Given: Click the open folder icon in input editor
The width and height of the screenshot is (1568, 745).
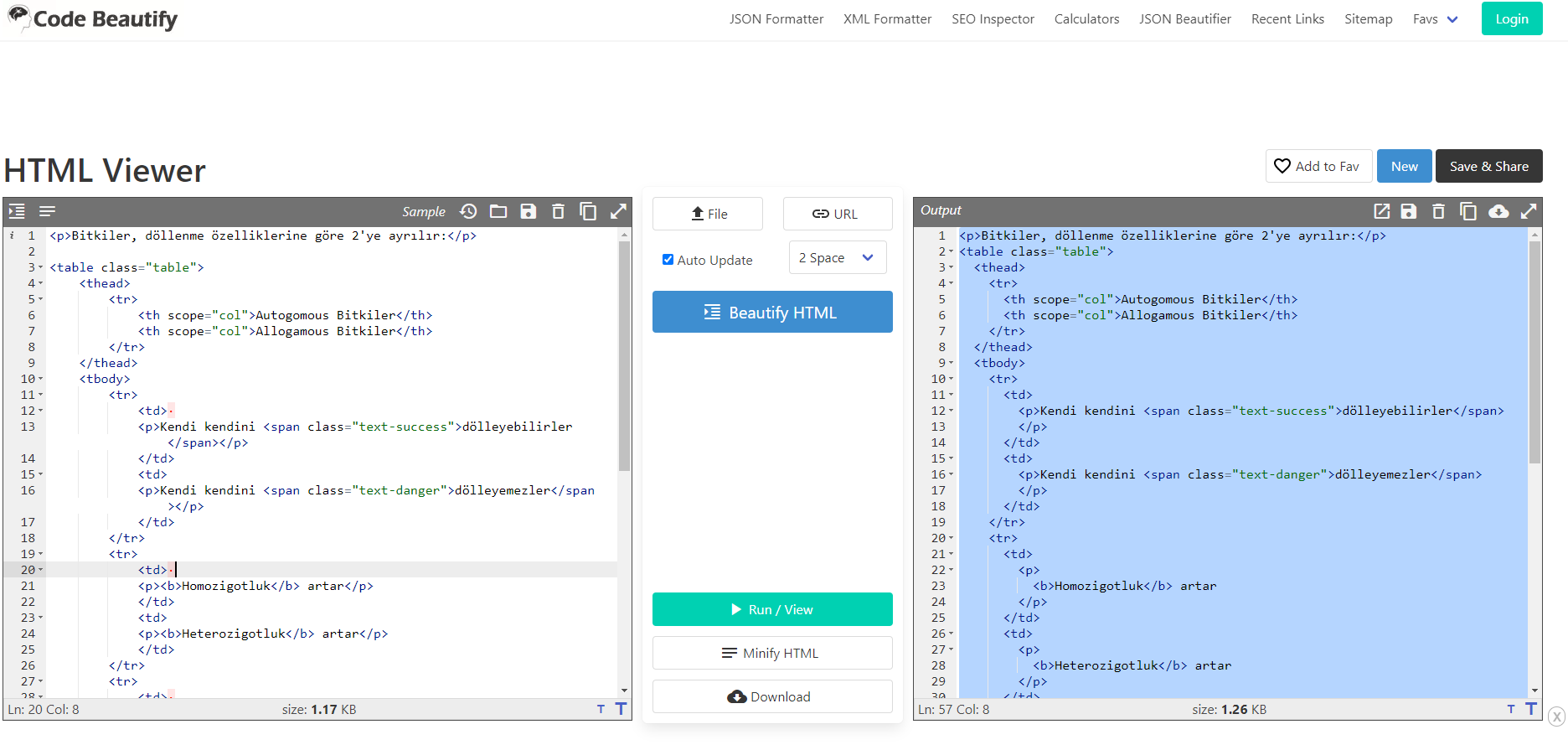Looking at the screenshot, I should coord(498,211).
